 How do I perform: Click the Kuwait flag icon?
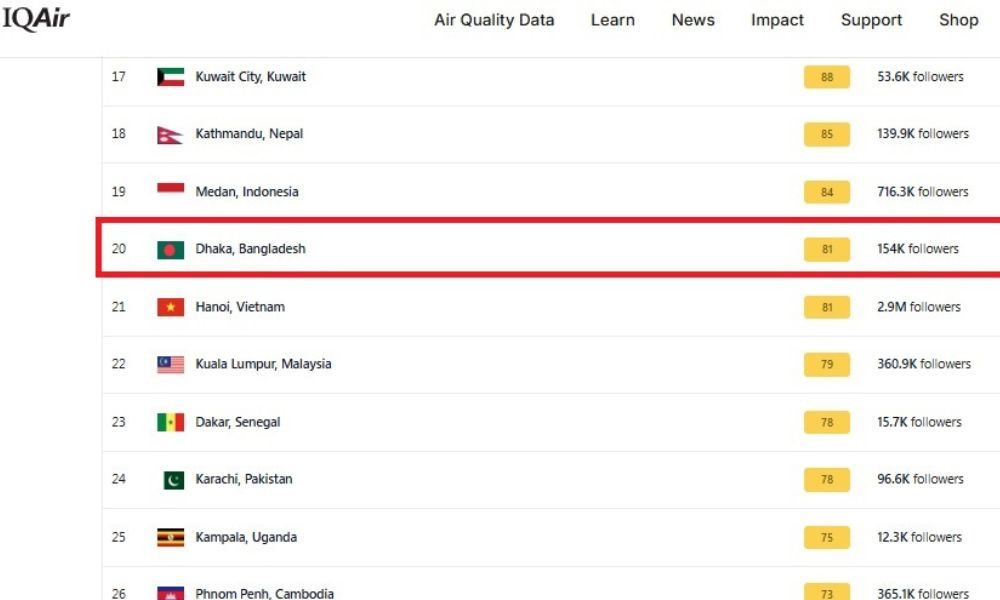[x=170, y=77]
